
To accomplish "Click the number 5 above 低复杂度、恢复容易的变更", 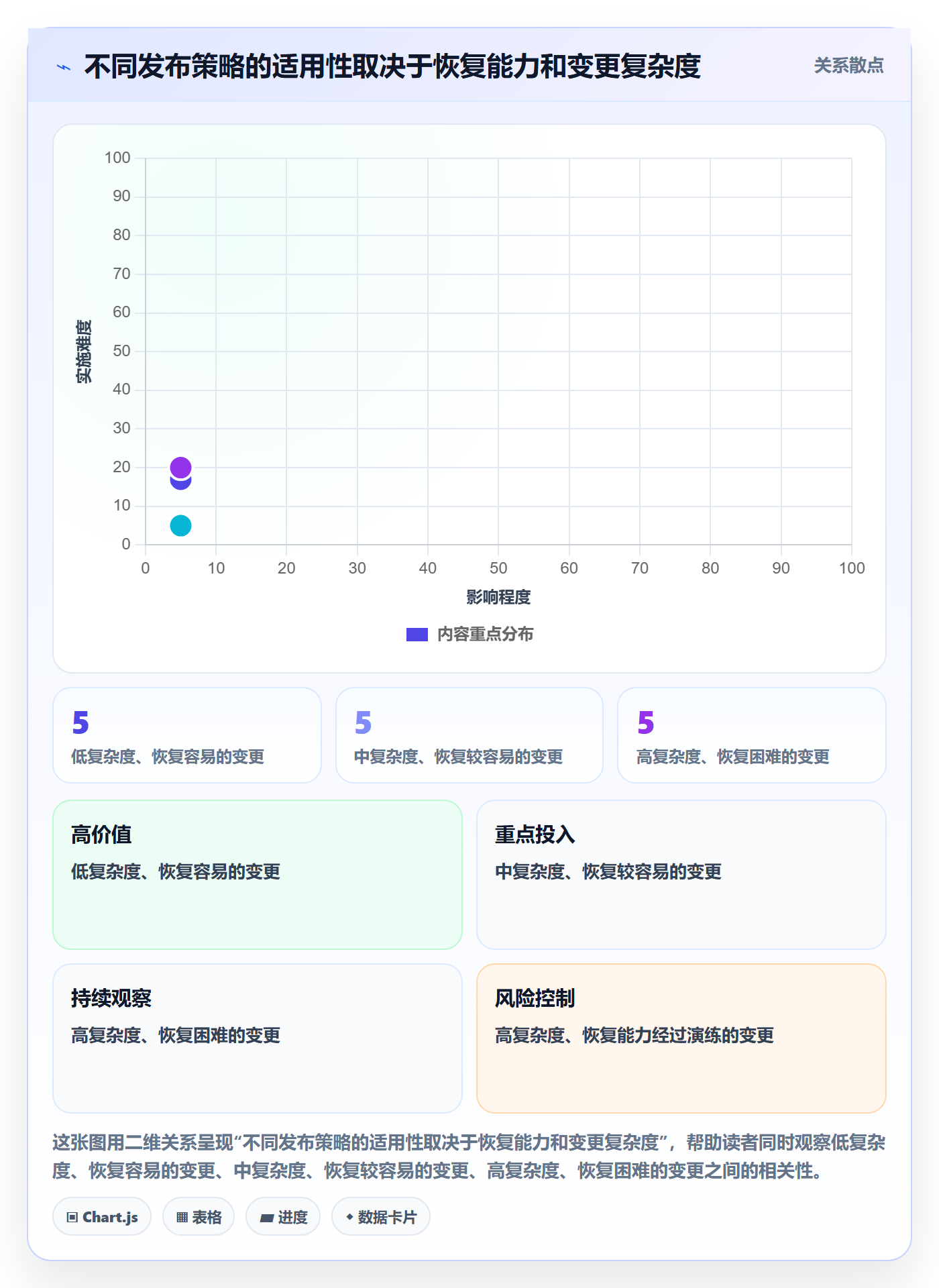I will click(80, 722).
